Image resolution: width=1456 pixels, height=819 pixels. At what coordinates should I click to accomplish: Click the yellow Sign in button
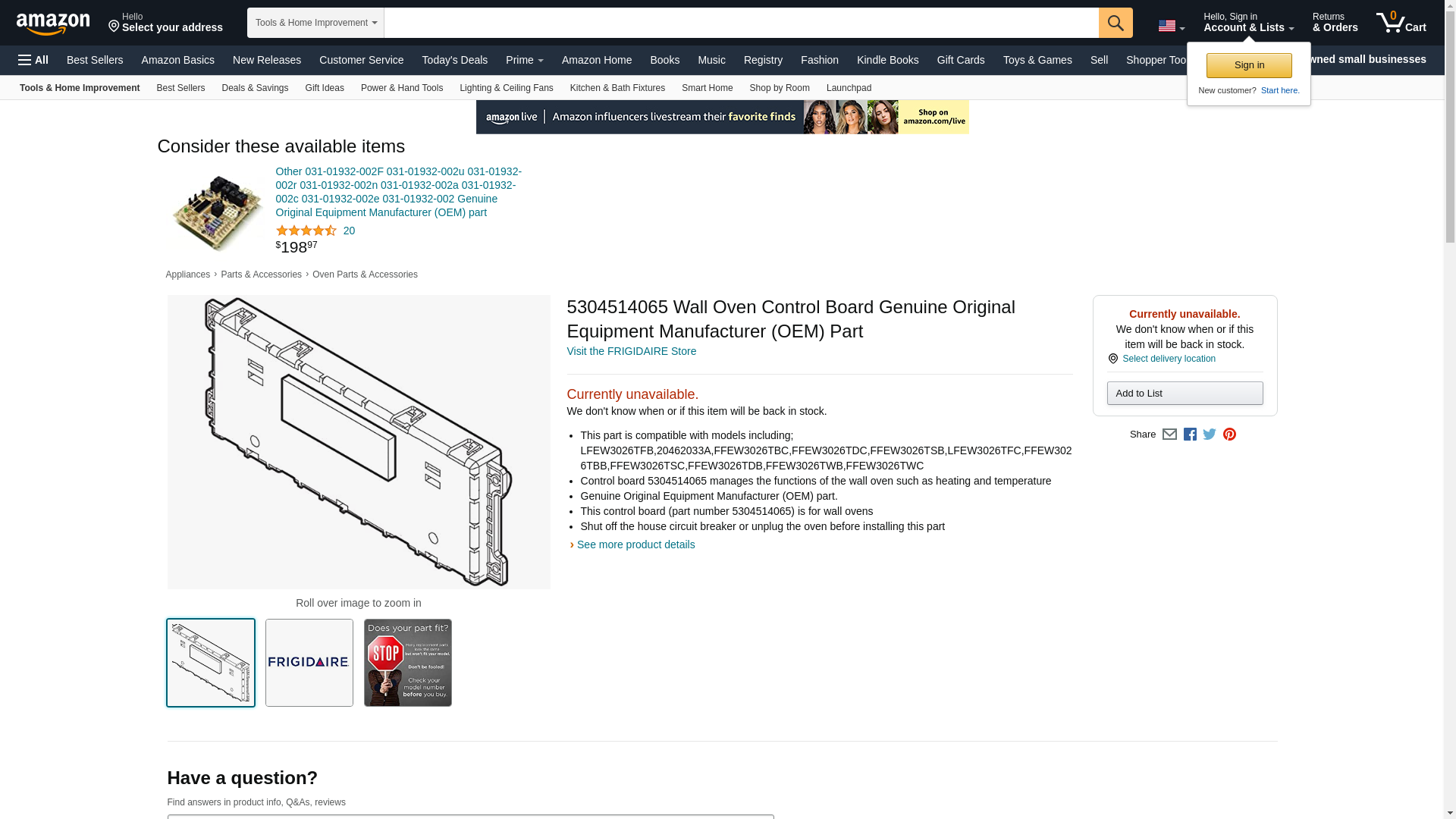point(1249,65)
